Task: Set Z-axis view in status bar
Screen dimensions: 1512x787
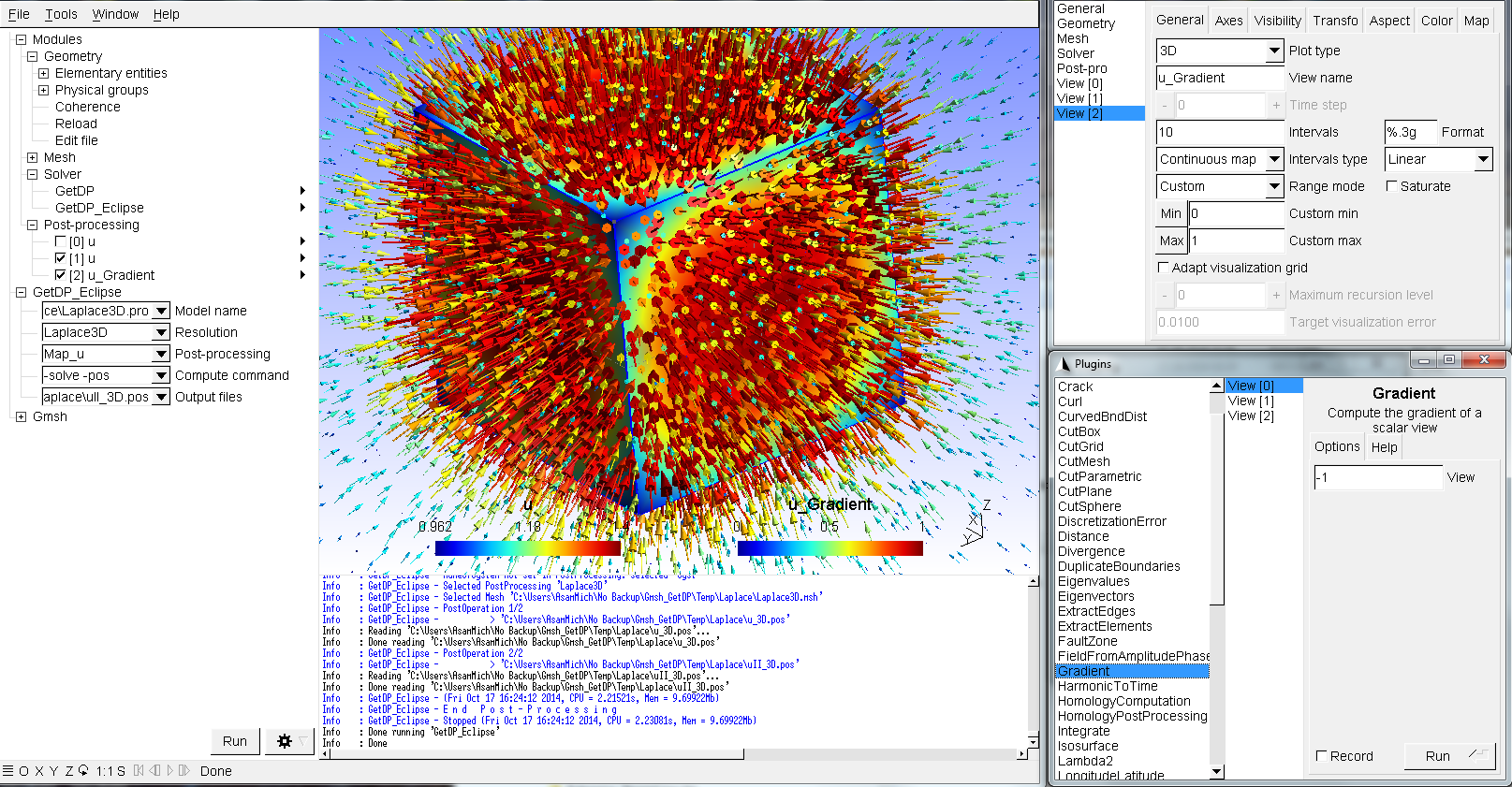Action: coord(69,771)
